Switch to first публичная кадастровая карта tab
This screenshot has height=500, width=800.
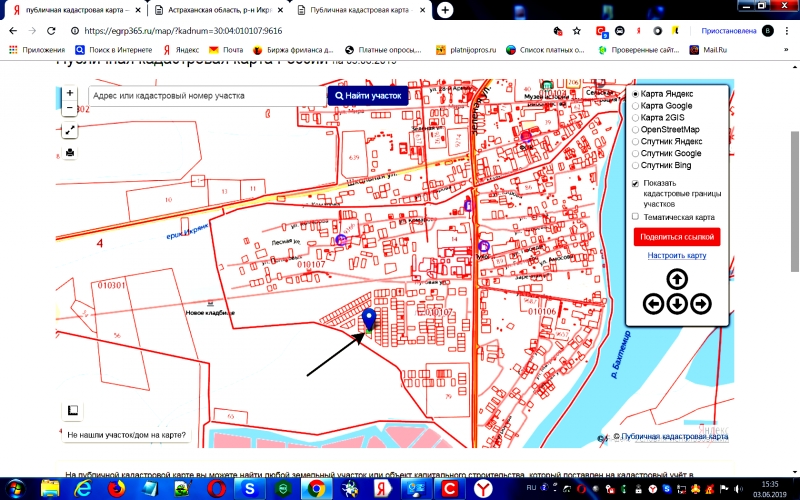click(x=77, y=10)
